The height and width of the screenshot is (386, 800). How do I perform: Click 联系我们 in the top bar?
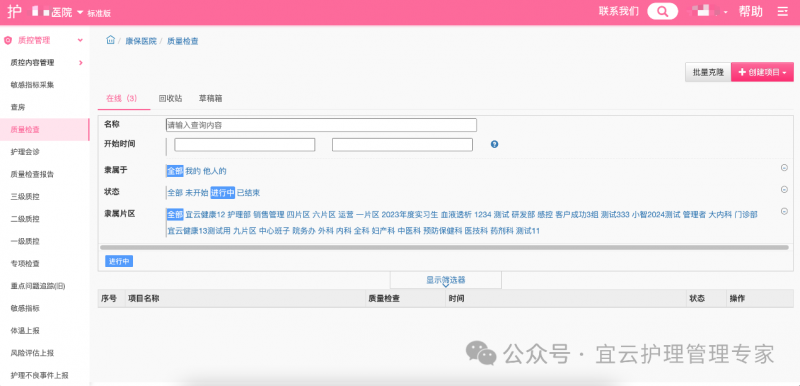pos(618,12)
